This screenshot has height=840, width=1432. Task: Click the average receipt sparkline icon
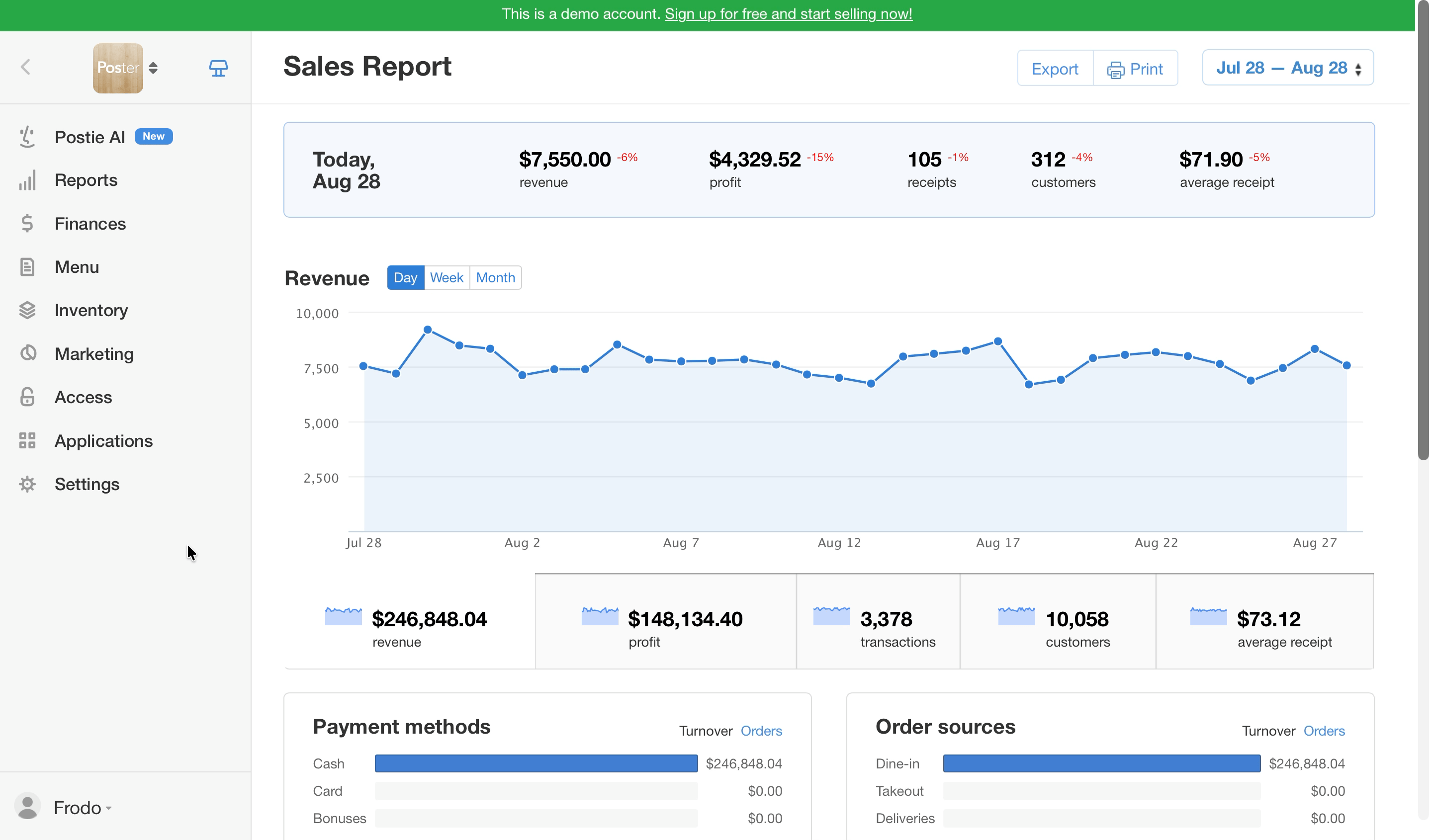click(1208, 616)
